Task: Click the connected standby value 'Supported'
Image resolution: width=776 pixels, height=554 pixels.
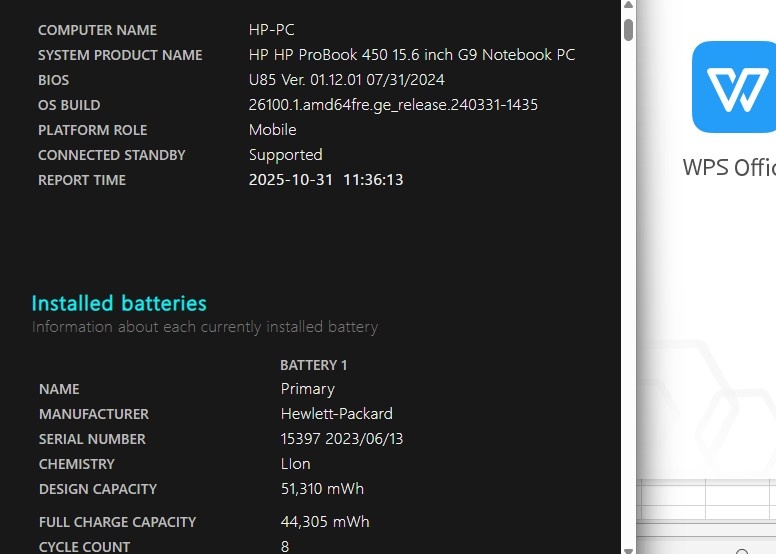Action: tap(286, 155)
